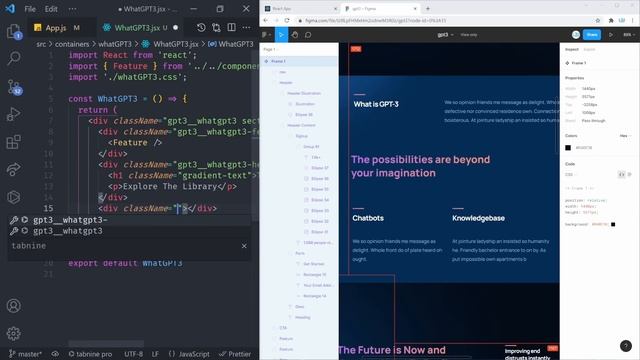The image size is (640, 360).
Task: Select the Frame 1 layer in layers panel
Action: point(299,61)
